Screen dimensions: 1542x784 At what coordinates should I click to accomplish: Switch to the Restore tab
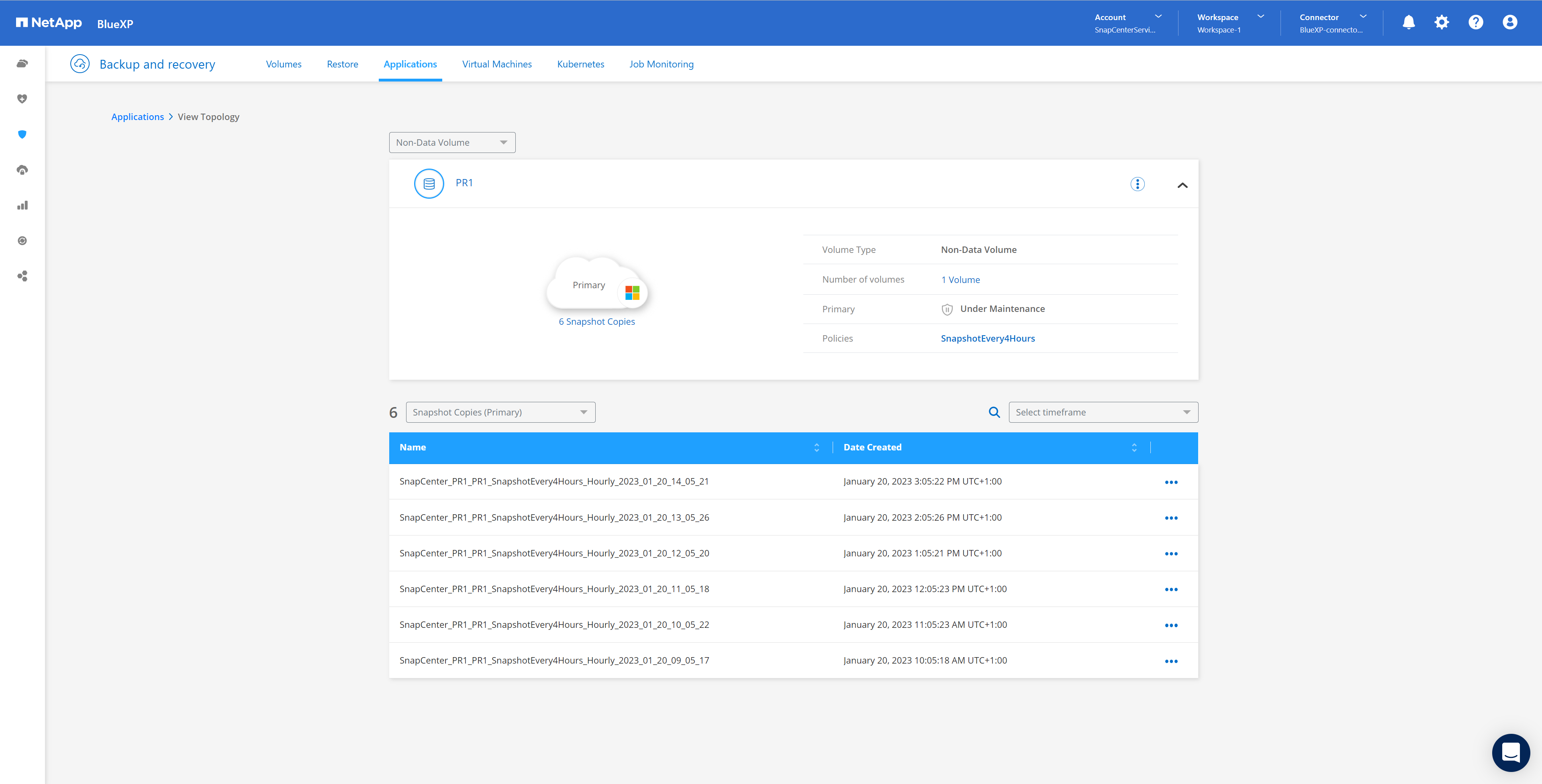point(342,64)
